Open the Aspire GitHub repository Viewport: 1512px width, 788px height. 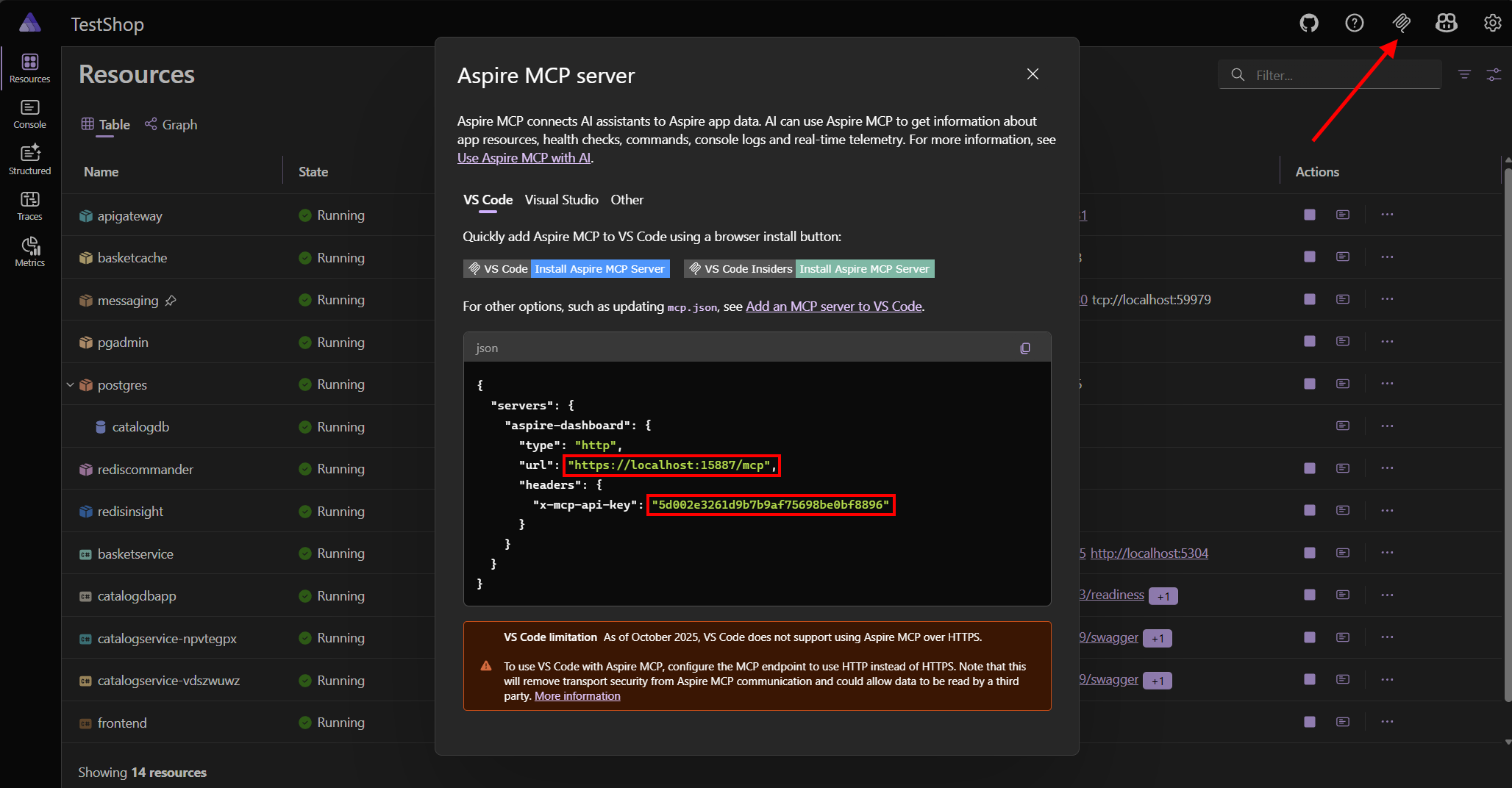1309,23
